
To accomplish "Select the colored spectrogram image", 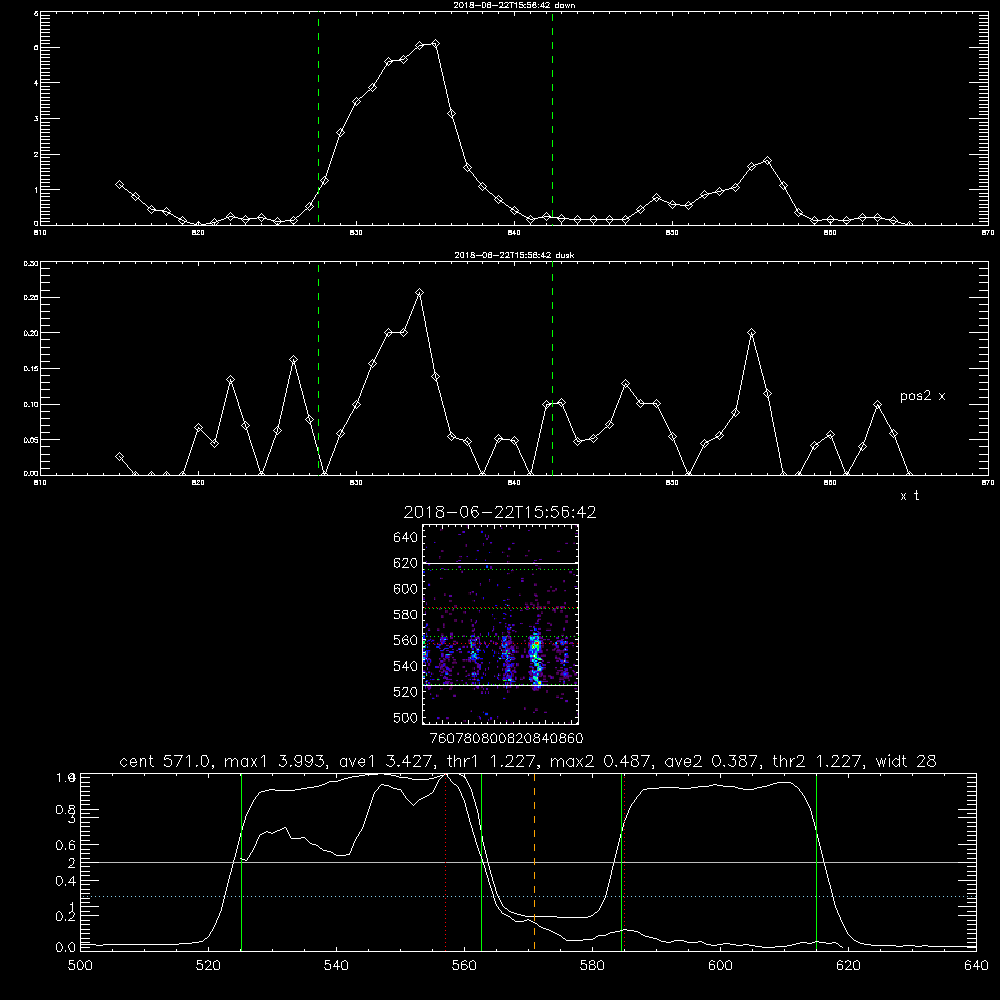I will (x=500, y=624).
